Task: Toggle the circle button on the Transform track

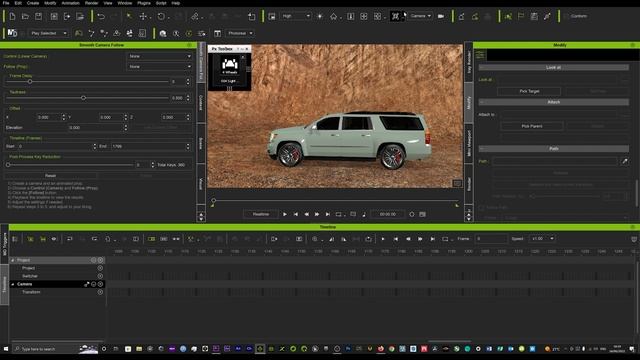Action: [100, 292]
